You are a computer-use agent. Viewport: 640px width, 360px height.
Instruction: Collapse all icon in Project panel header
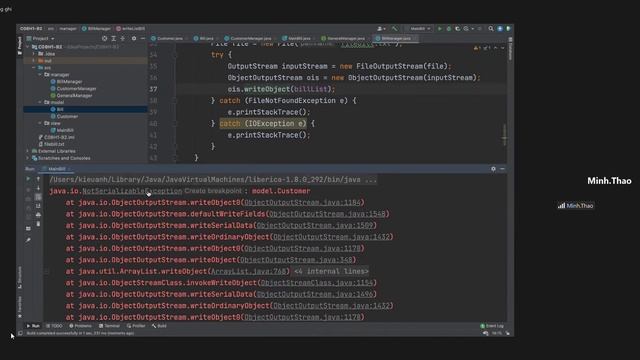(122, 38)
